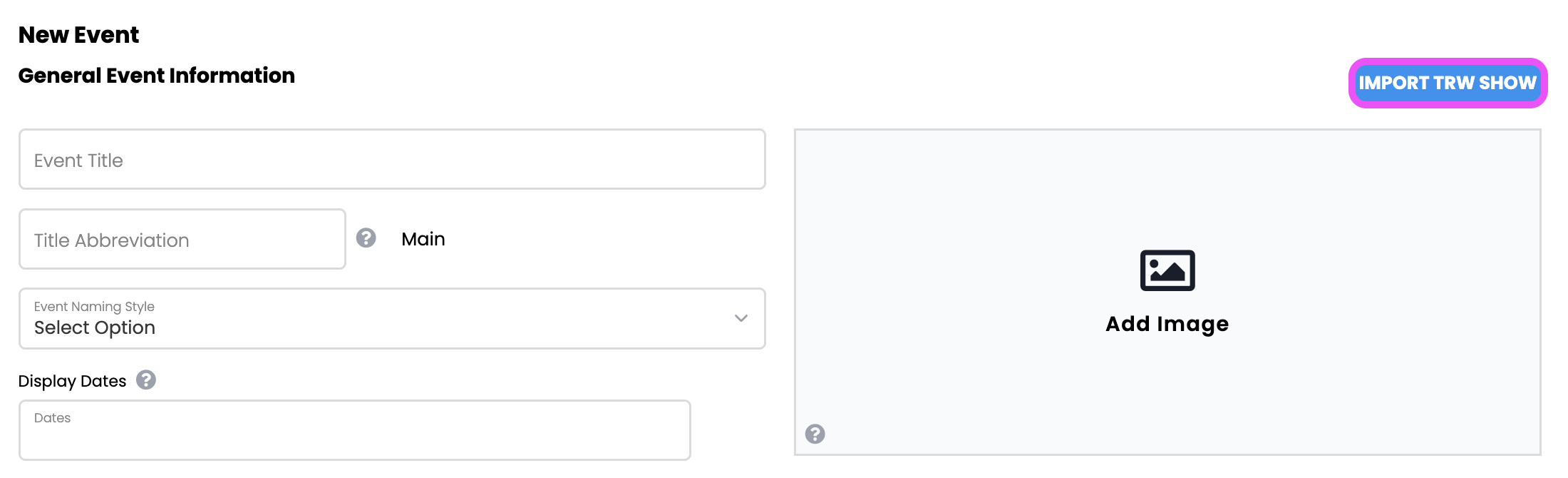Click the General Event Information heading
The image size is (1568, 478).
click(156, 76)
